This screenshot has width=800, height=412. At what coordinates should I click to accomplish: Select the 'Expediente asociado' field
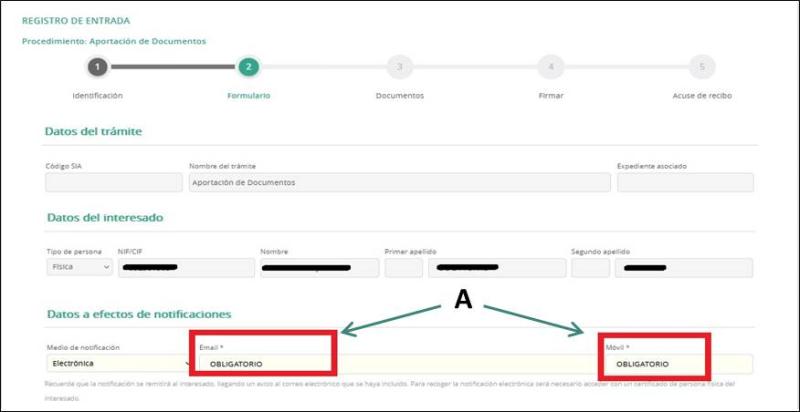(x=685, y=182)
